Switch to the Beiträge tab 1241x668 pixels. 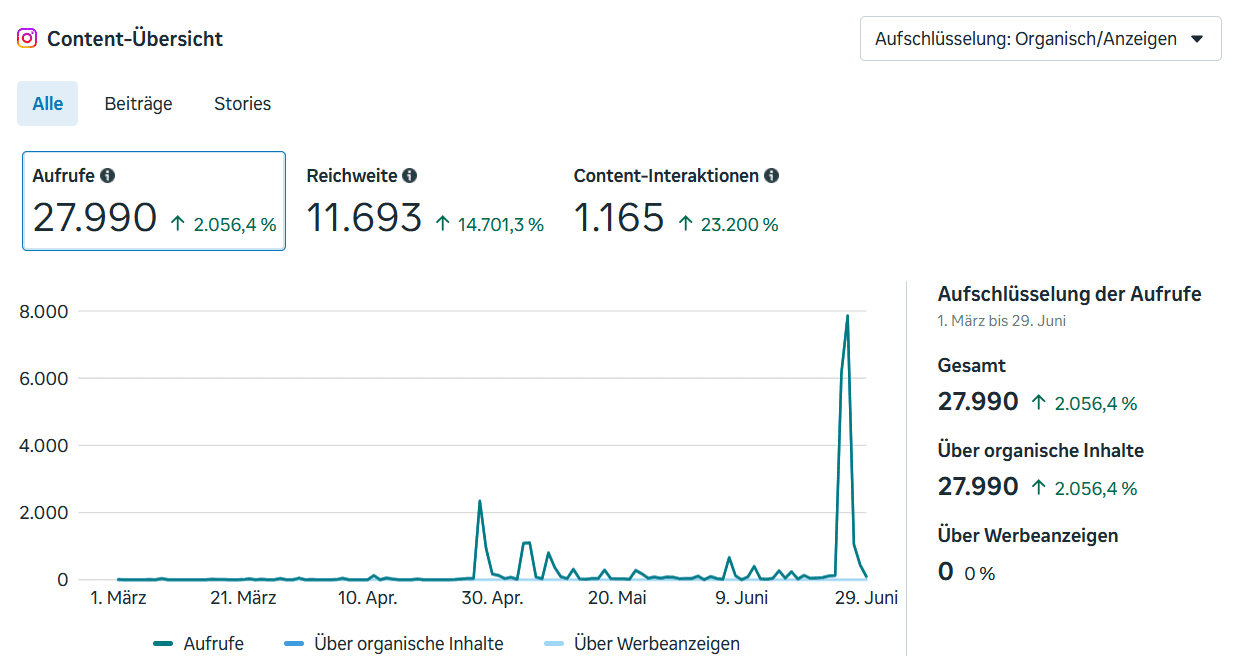pos(138,104)
